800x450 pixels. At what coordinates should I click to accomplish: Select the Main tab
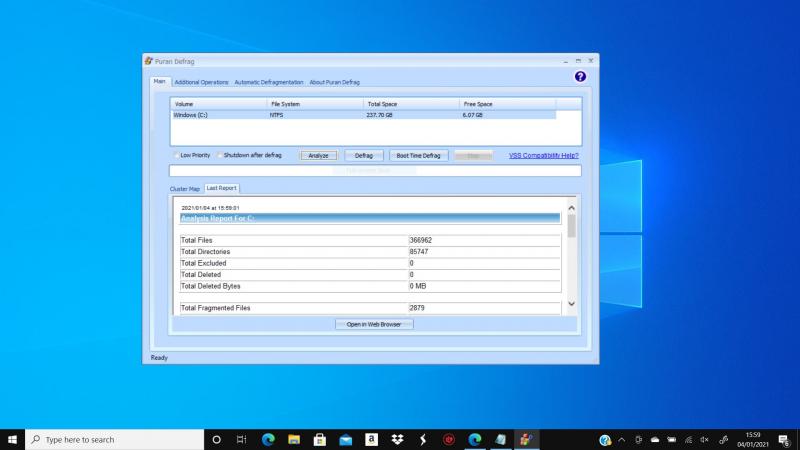click(160, 81)
